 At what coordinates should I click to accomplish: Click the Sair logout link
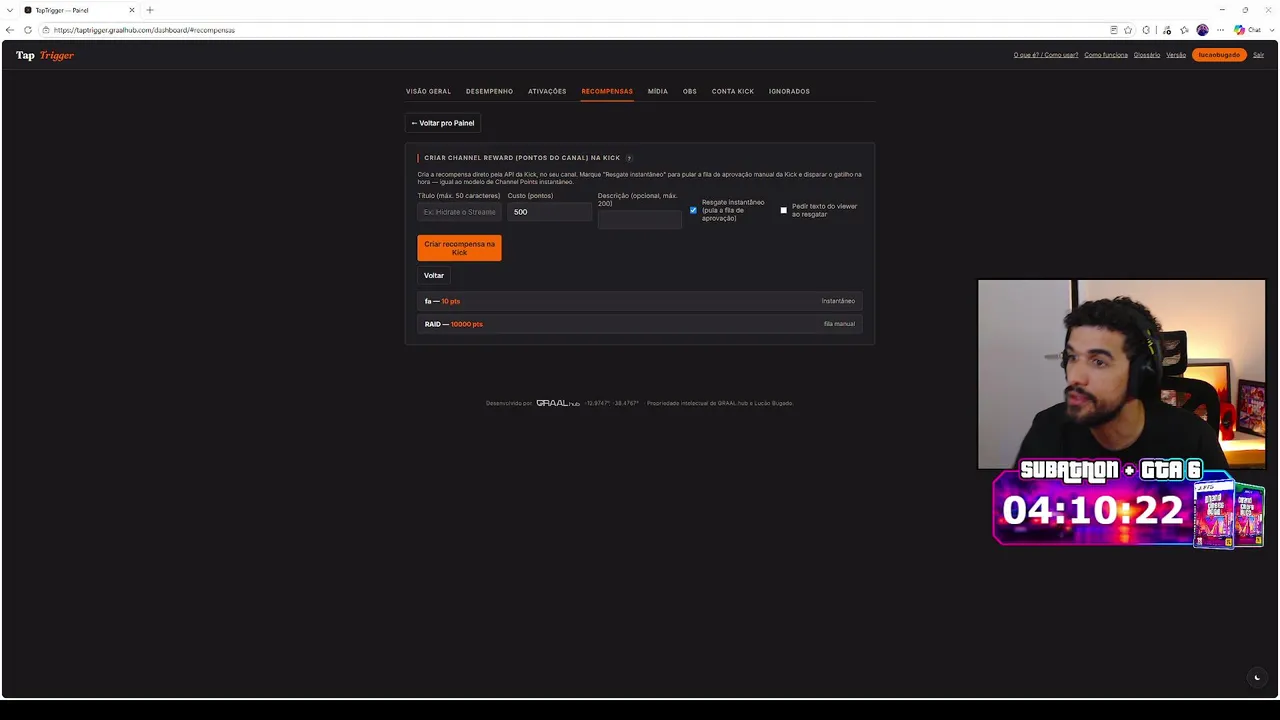[x=1258, y=55]
